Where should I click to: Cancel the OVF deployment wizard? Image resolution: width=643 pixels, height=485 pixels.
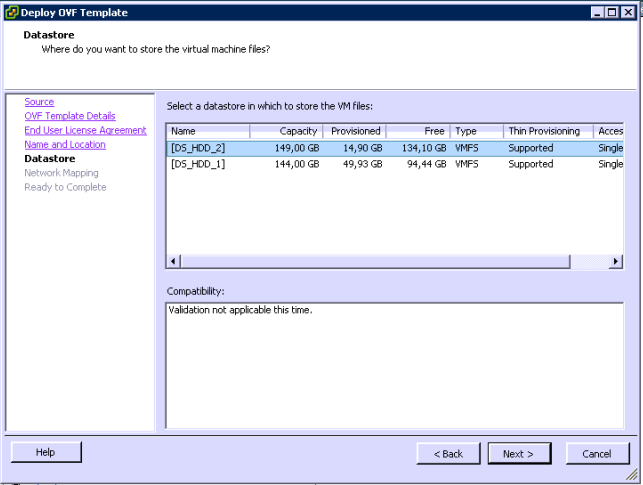tap(597, 454)
